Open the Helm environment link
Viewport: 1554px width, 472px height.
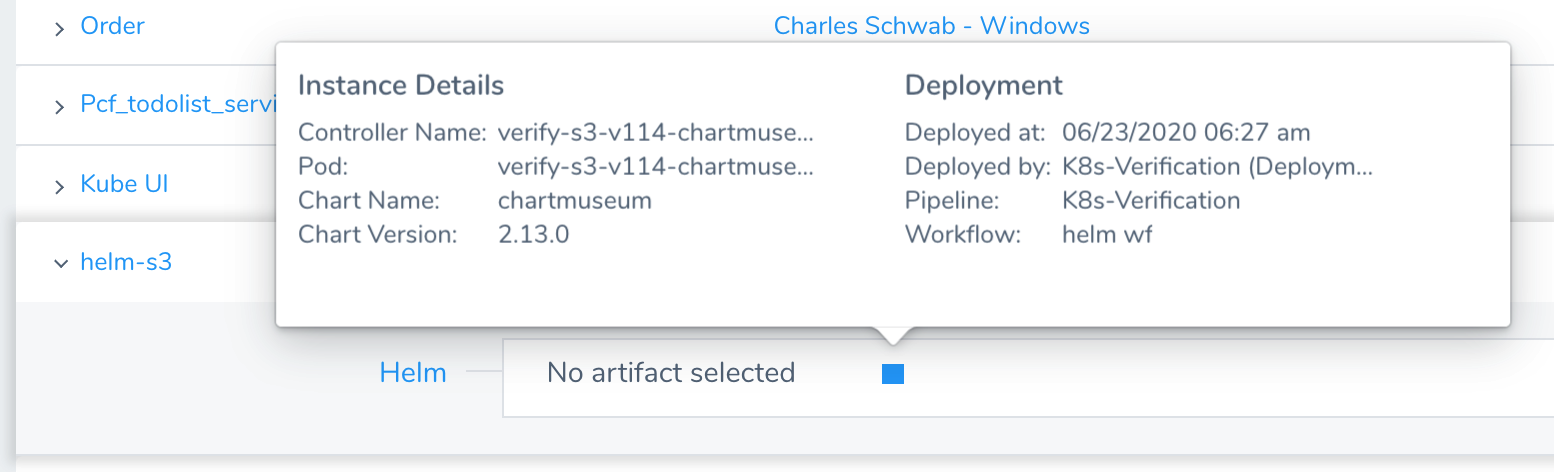point(413,373)
